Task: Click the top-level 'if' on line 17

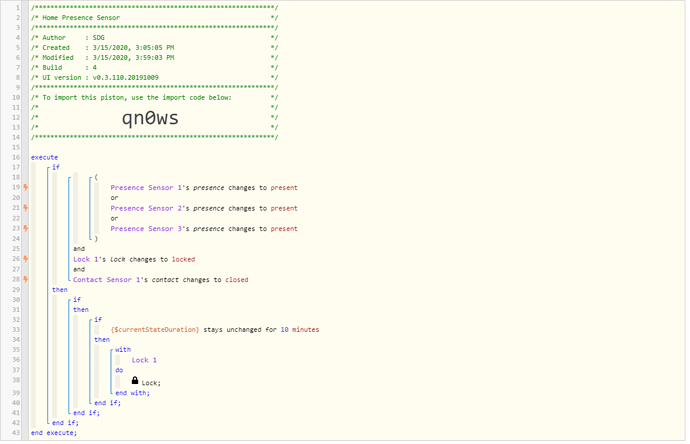Action: tap(56, 167)
